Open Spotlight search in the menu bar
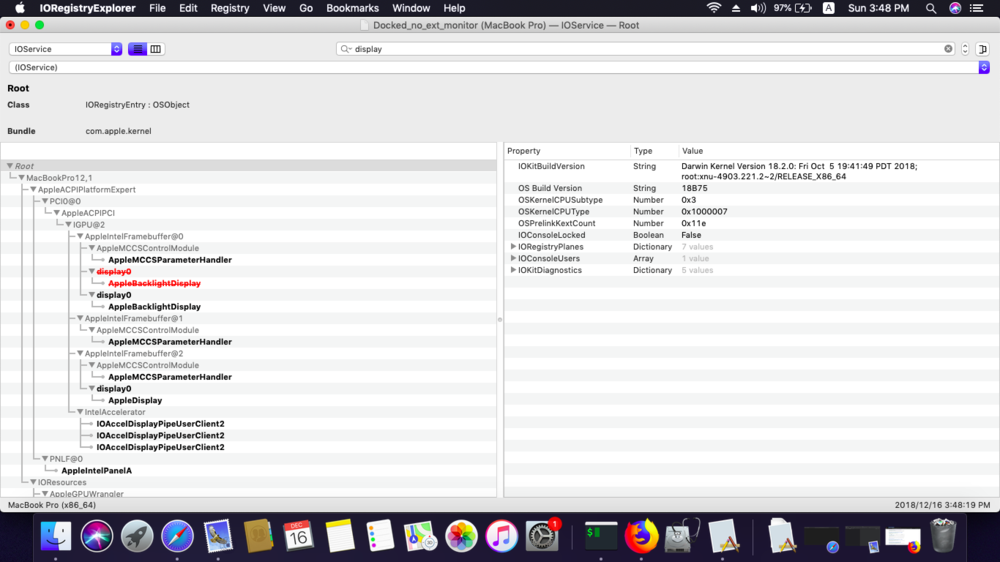Viewport: 1000px width, 562px height. pyautogui.click(x=931, y=8)
